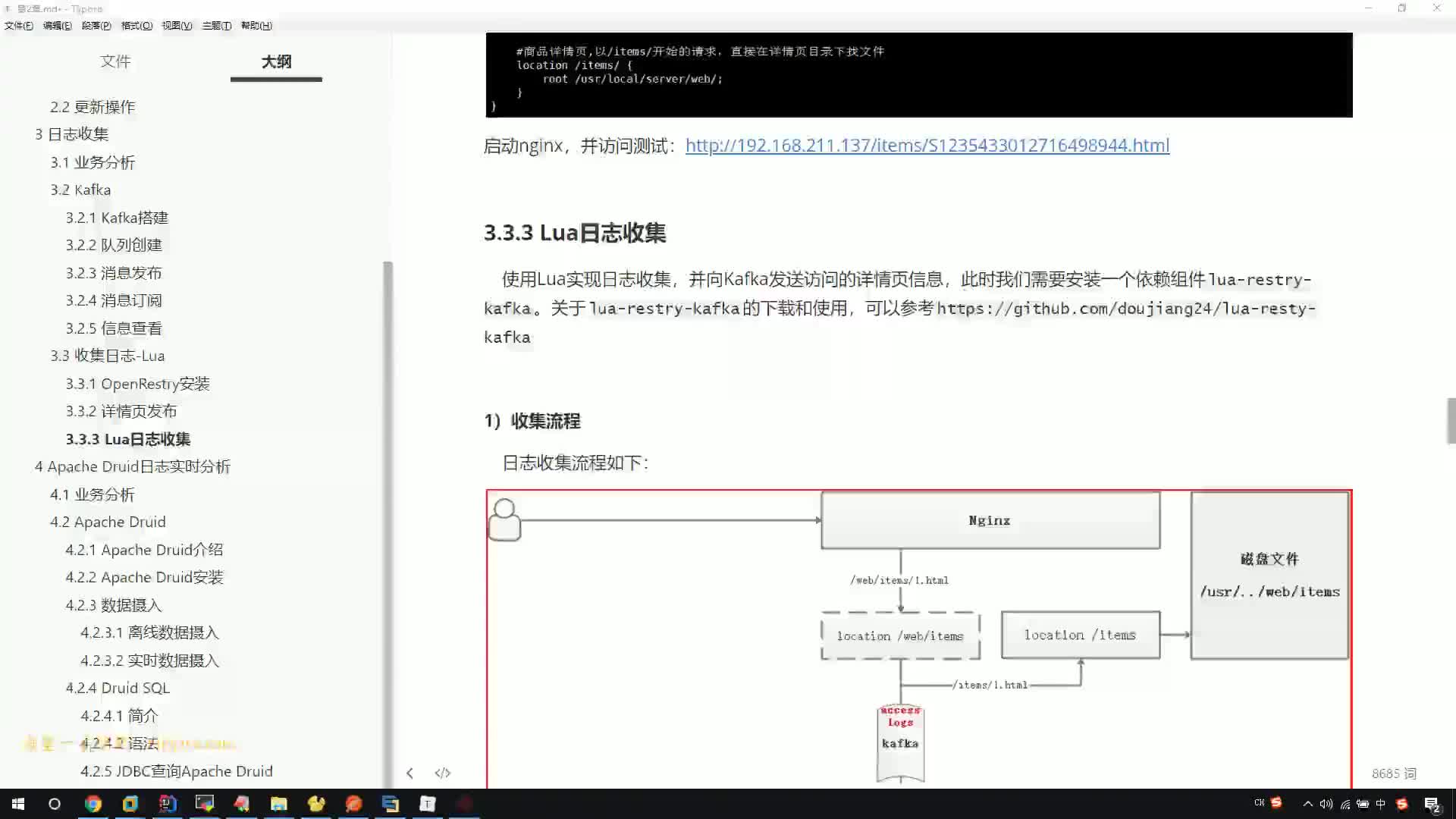
Task: Select 3.2.5 信息查看 in outline
Action: 114,328
